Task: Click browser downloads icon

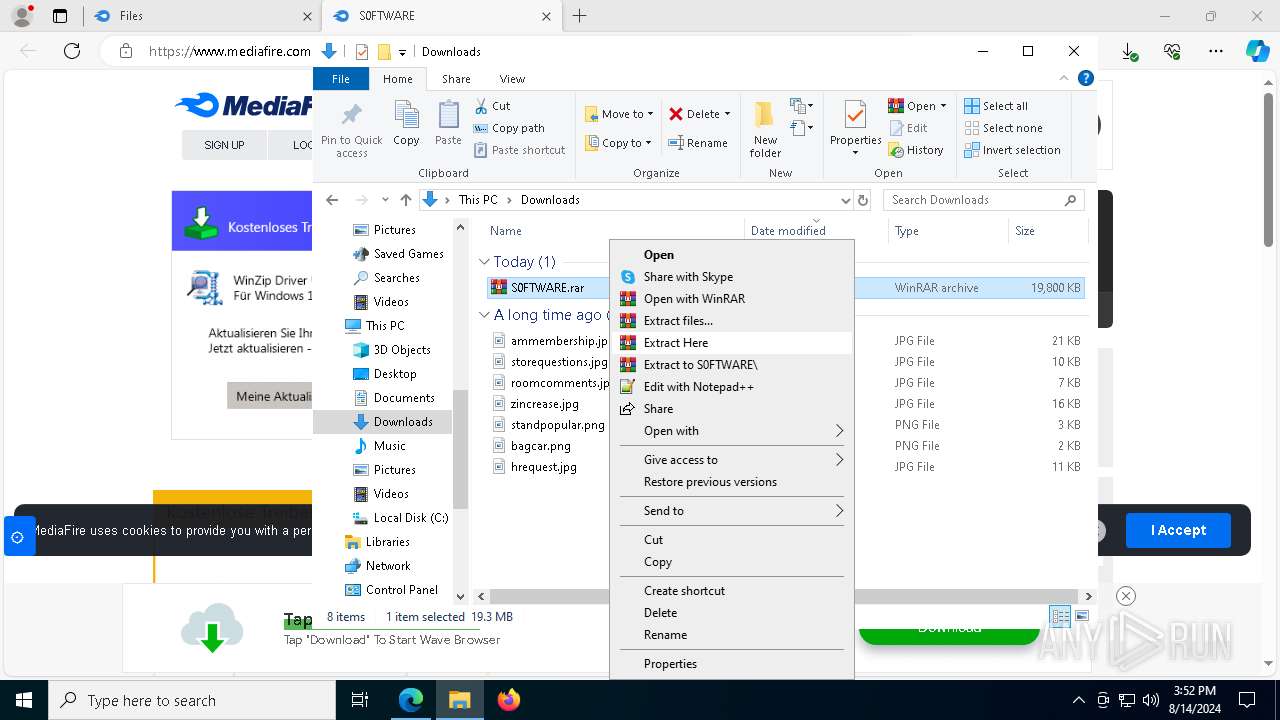Action: [x=1129, y=51]
